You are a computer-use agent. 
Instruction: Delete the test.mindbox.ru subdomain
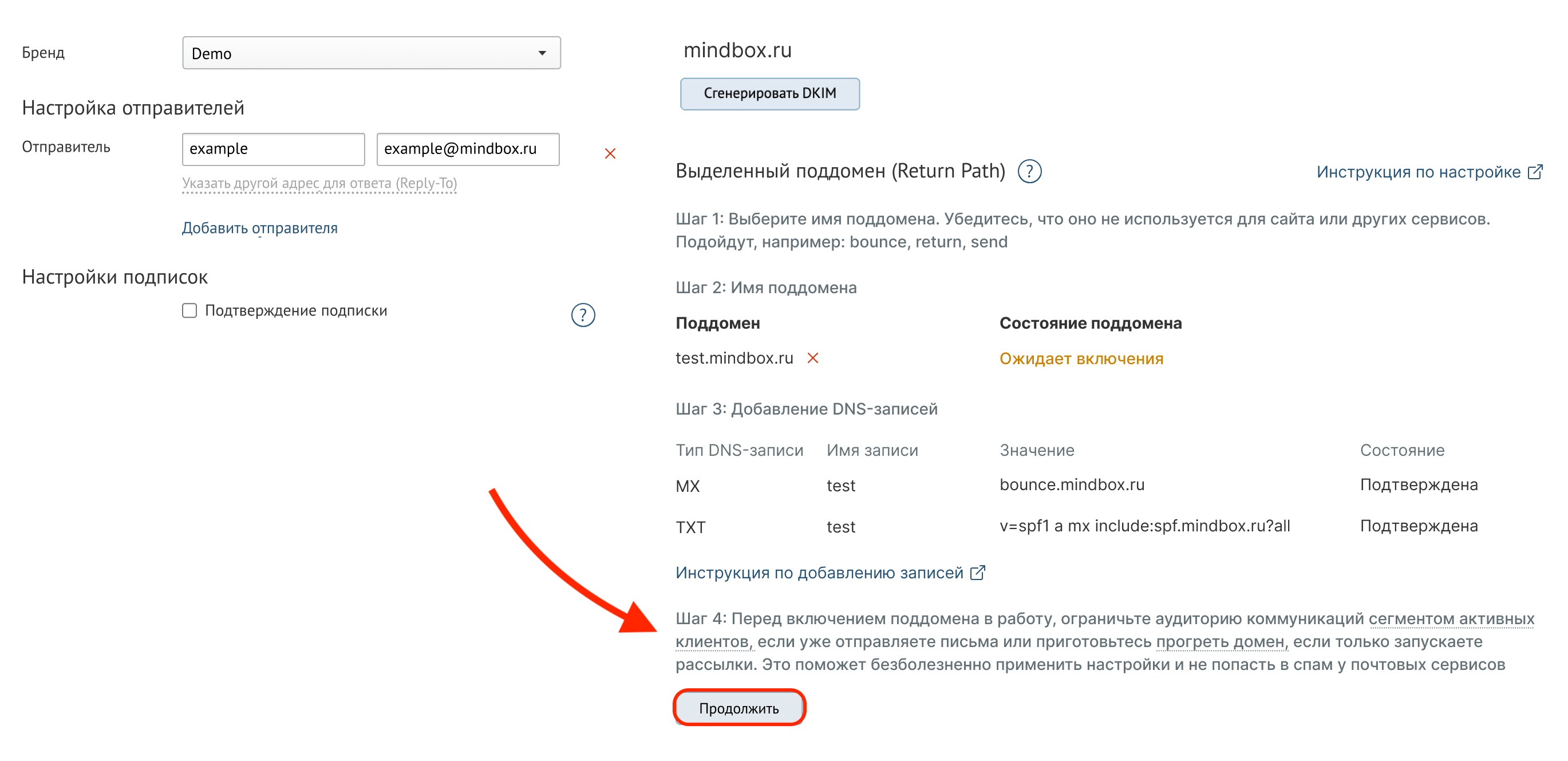(x=812, y=358)
